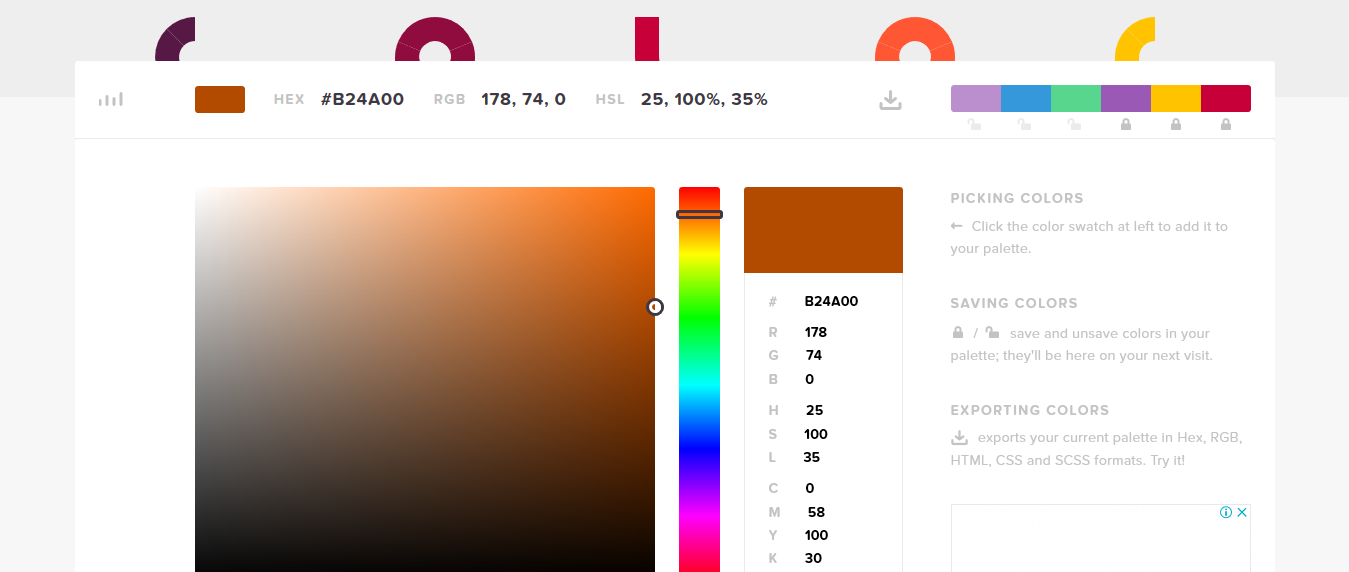The height and width of the screenshot is (572, 1349).
Task: Unlock the yellow palette color
Action: click(1176, 125)
